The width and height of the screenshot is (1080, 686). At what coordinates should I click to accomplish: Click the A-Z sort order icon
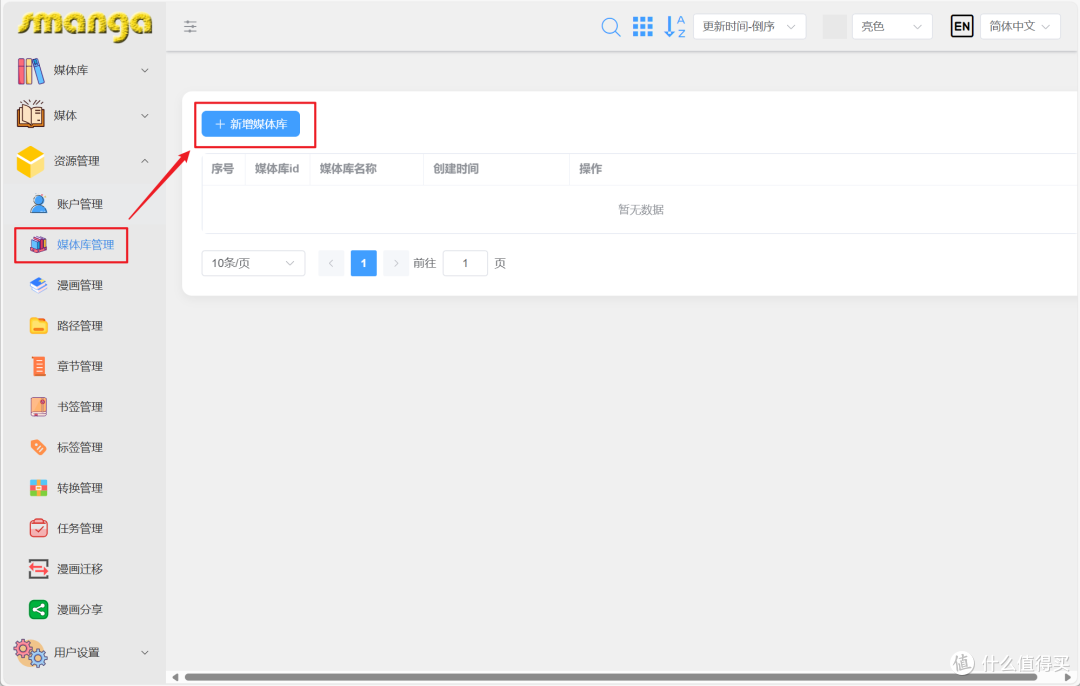point(674,27)
